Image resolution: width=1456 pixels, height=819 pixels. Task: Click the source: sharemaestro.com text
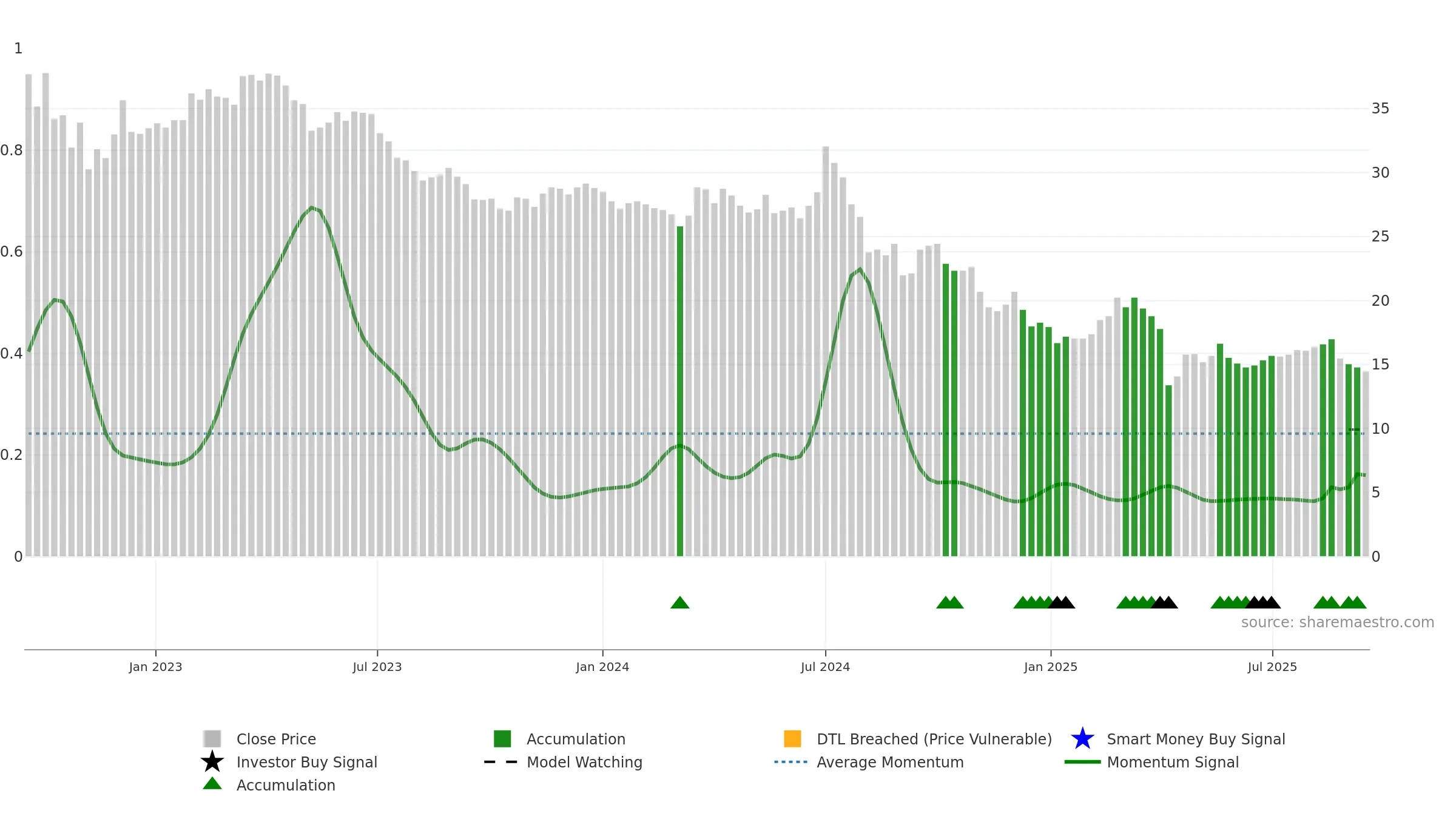pyautogui.click(x=1338, y=622)
